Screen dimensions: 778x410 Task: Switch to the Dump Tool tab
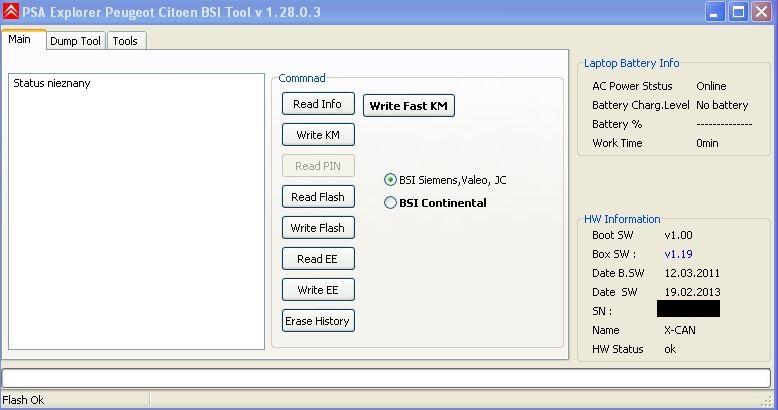(x=75, y=41)
